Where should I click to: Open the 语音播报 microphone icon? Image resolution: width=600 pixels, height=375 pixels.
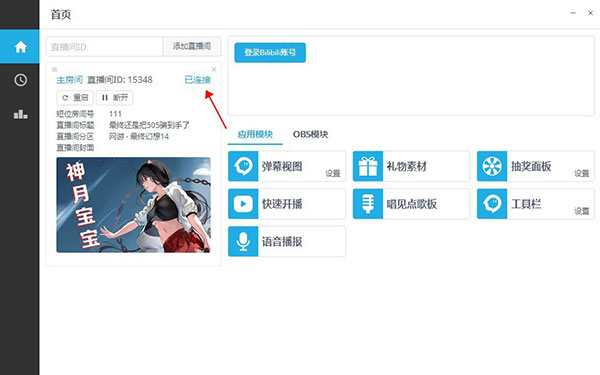243,241
